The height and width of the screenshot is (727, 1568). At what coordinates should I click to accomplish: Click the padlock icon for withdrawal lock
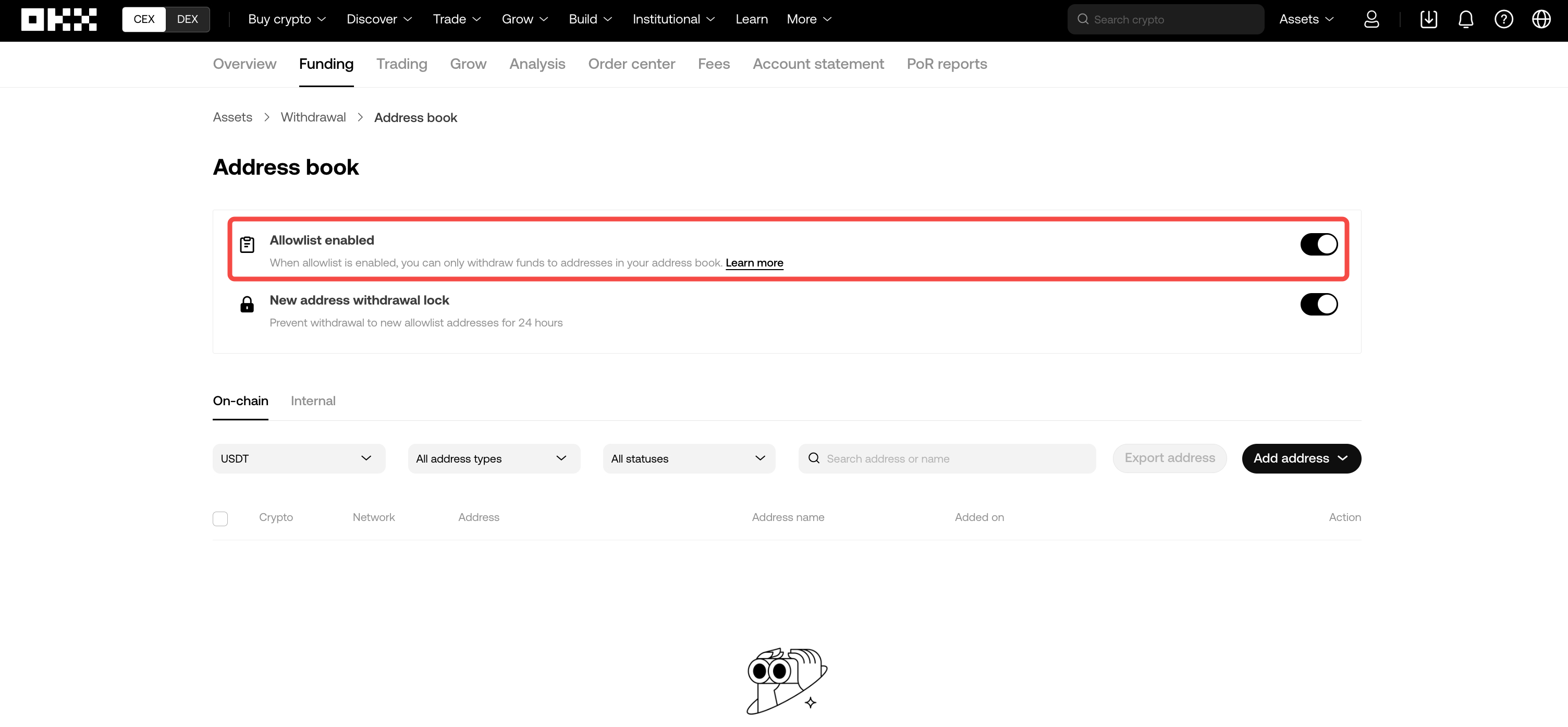[247, 305]
